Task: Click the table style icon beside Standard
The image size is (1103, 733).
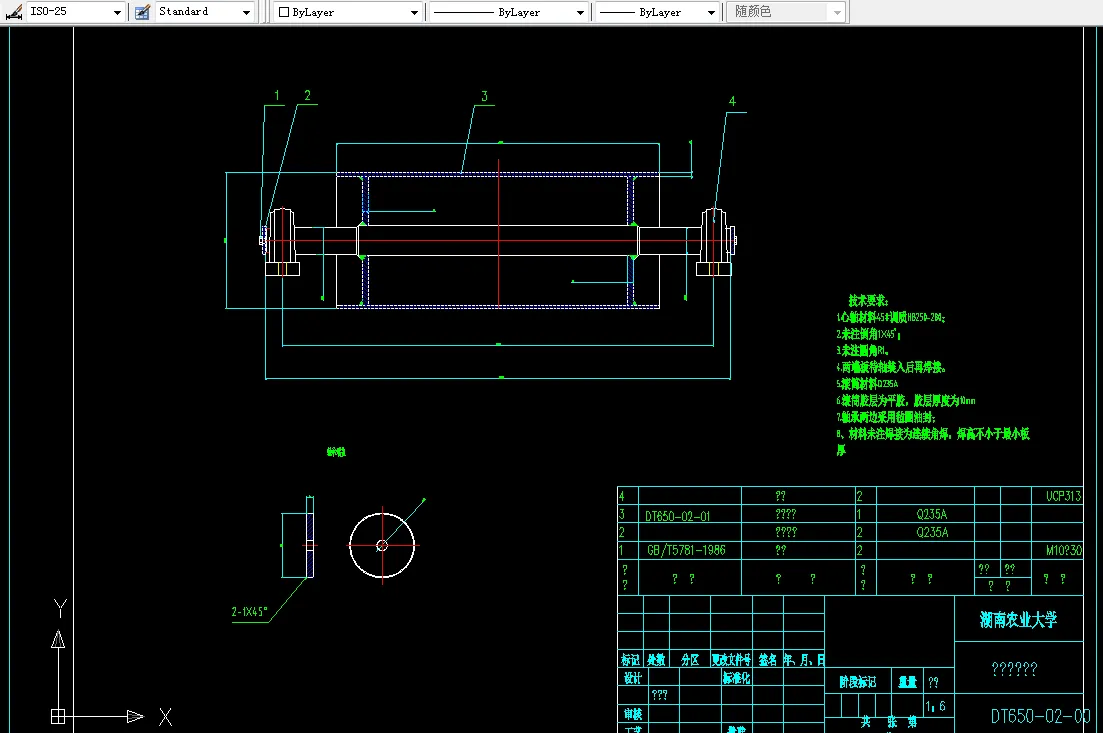Action: (x=142, y=12)
